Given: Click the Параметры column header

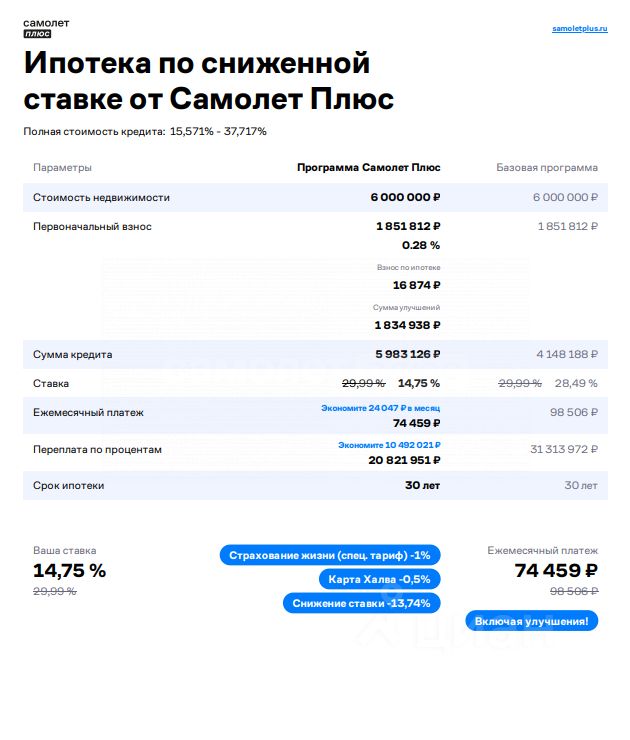Looking at the screenshot, I should [62, 168].
